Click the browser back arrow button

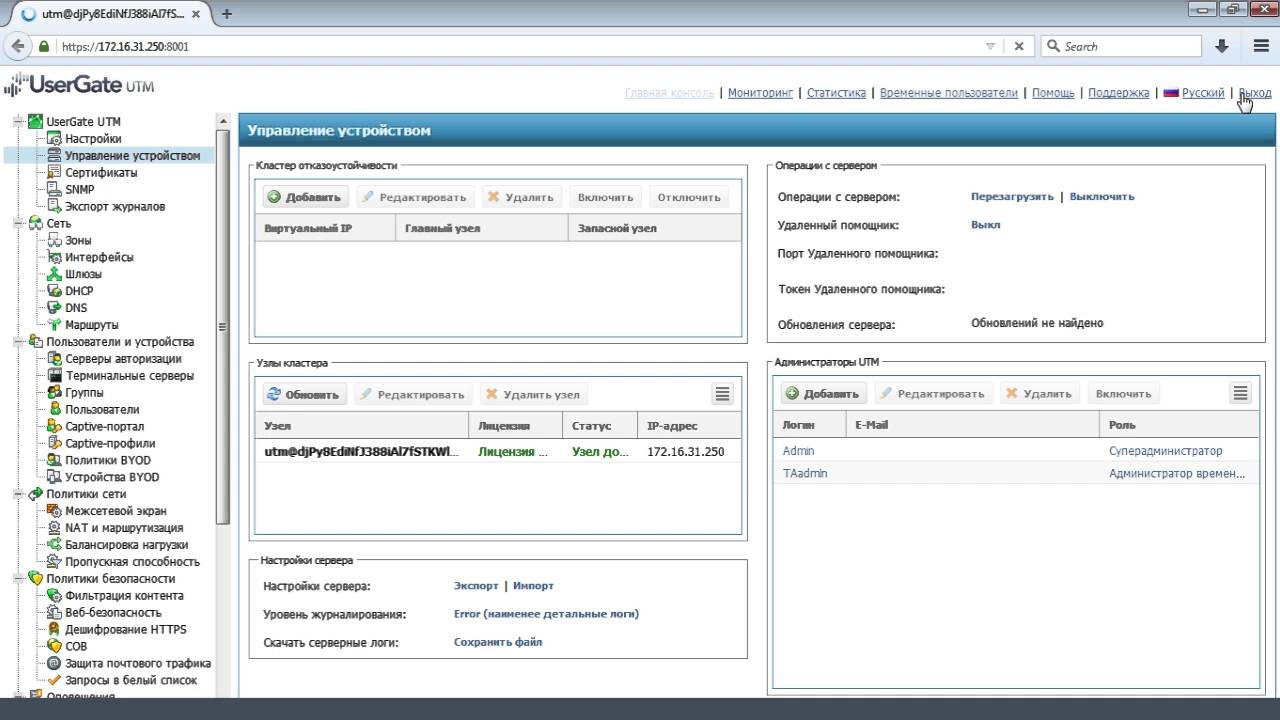[x=18, y=46]
